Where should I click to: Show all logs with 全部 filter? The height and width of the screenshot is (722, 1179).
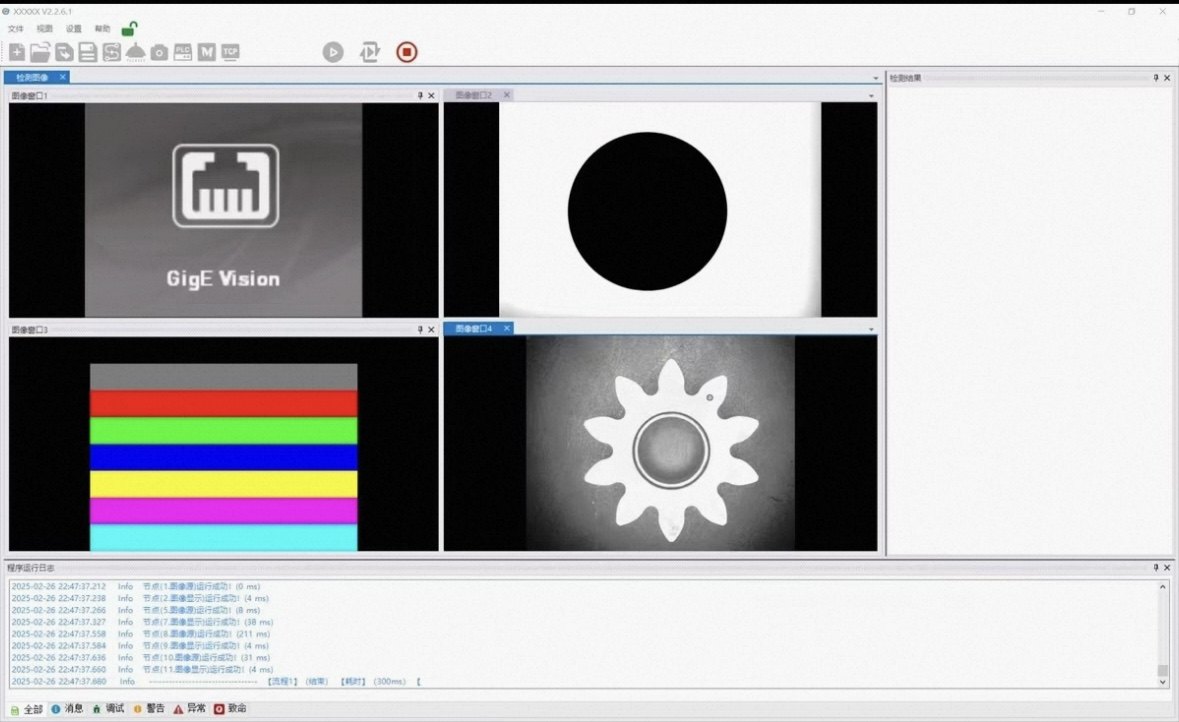coord(27,709)
